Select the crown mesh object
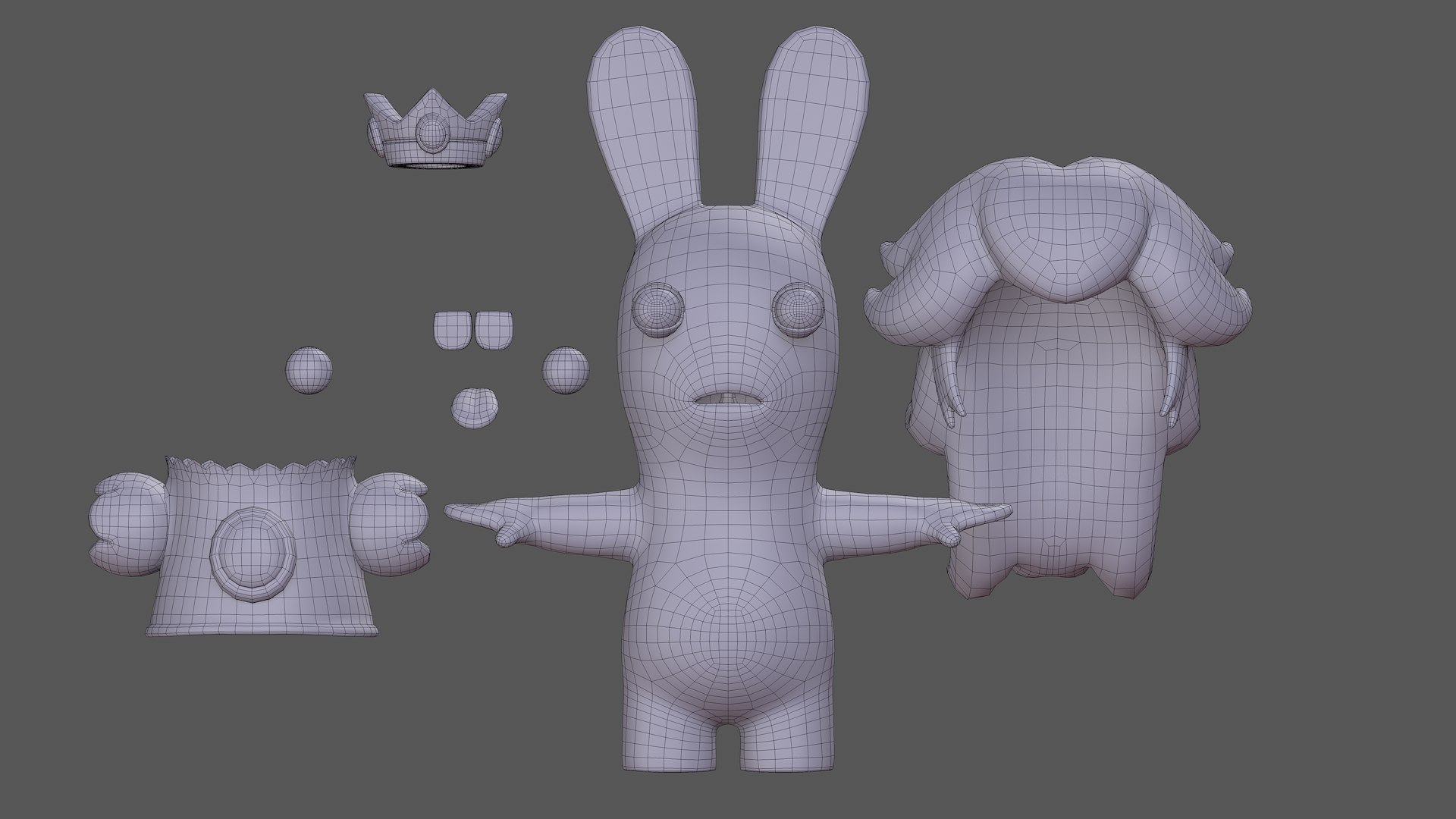Screen dimensions: 1456x819 434,129
